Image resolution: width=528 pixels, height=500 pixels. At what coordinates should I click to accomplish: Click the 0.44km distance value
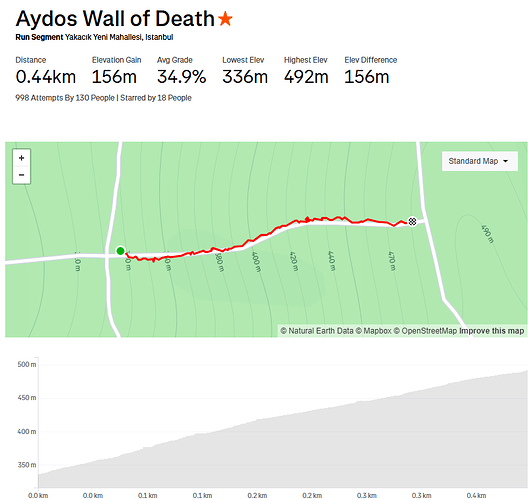[45, 77]
